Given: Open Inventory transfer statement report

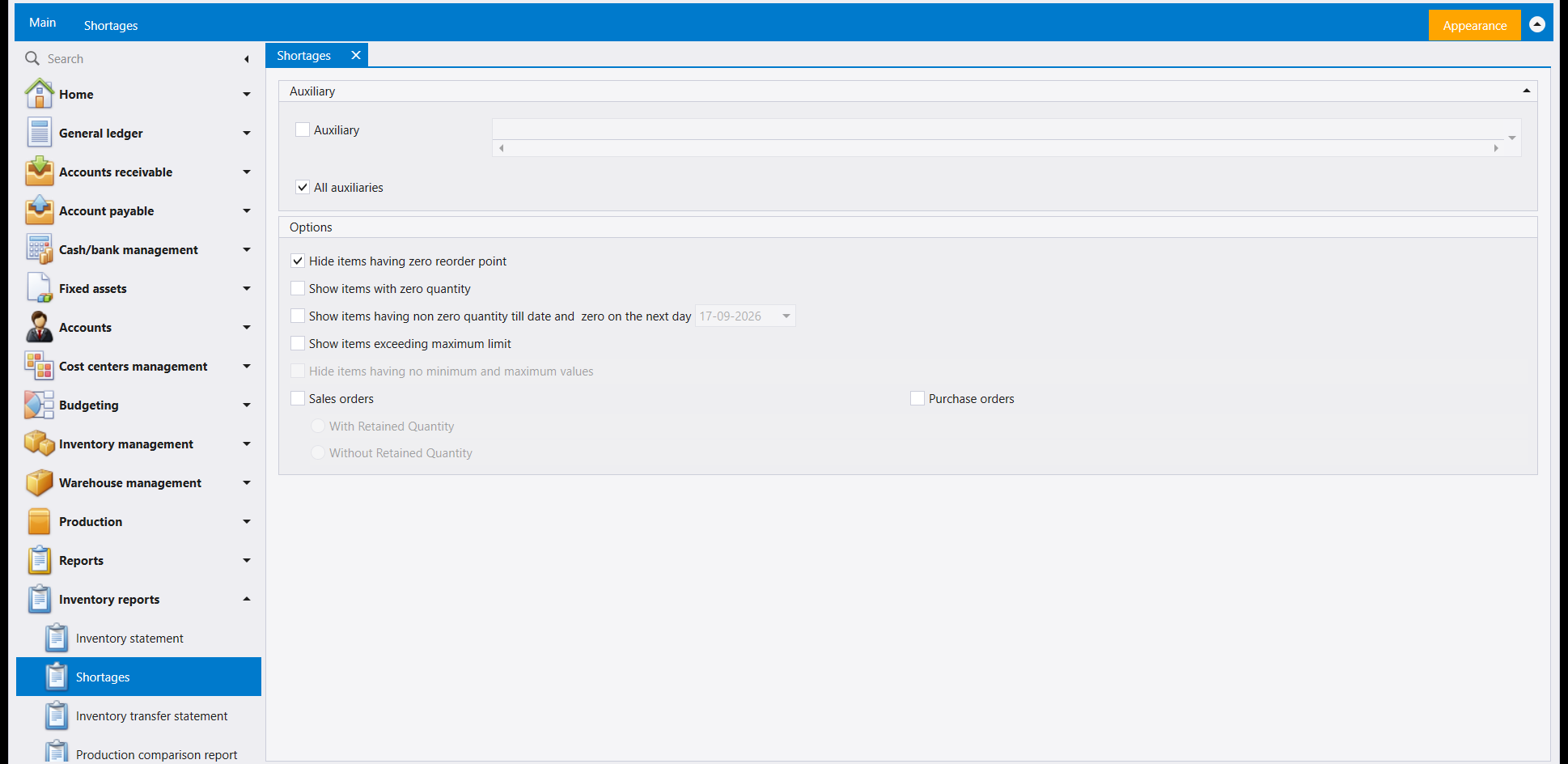Looking at the screenshot, I should [138, 715].
